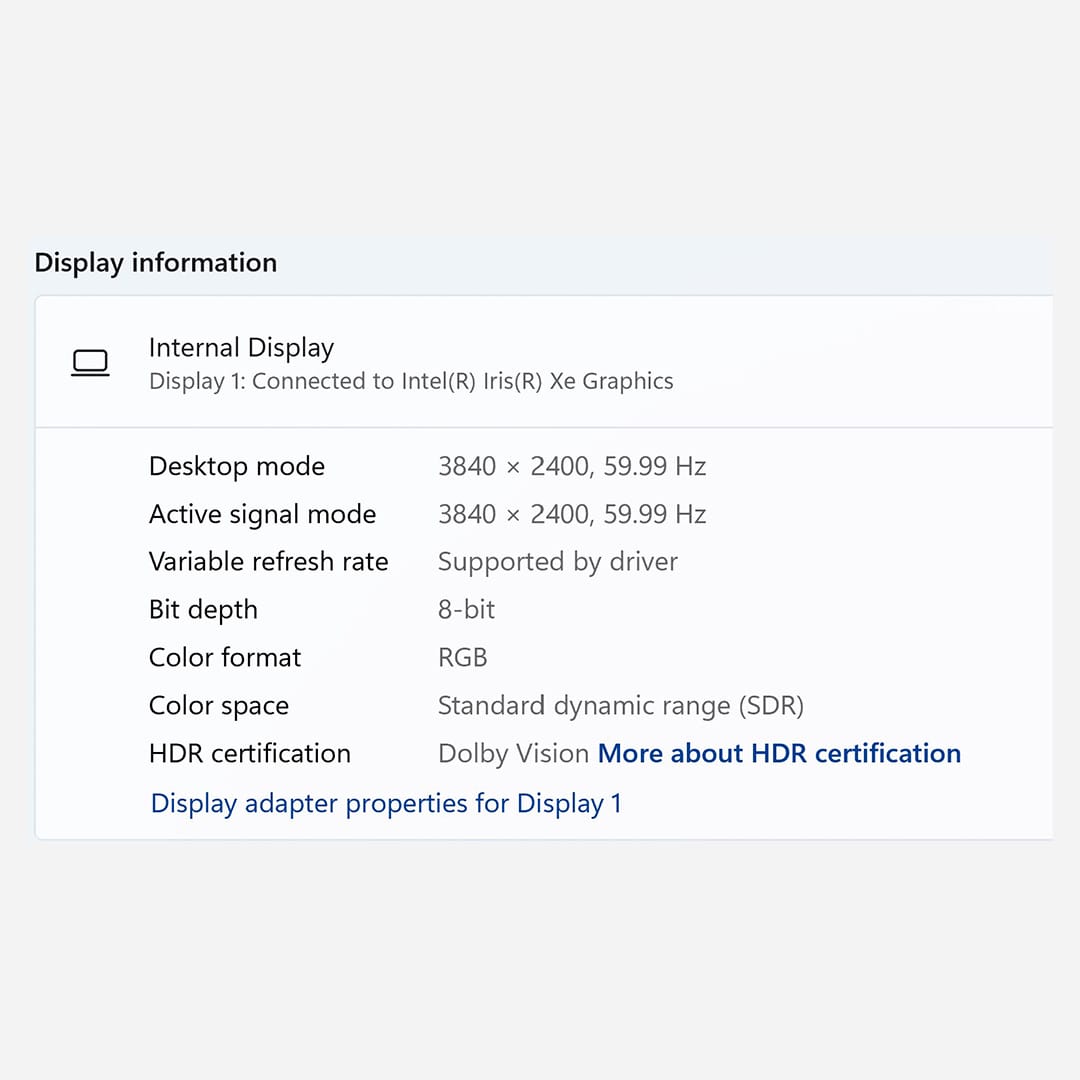Viewport: 1080px width, 1080px height.
Task: Click the 'Standard dynamic range (SDR)' value
Action: tap(620, 705)
